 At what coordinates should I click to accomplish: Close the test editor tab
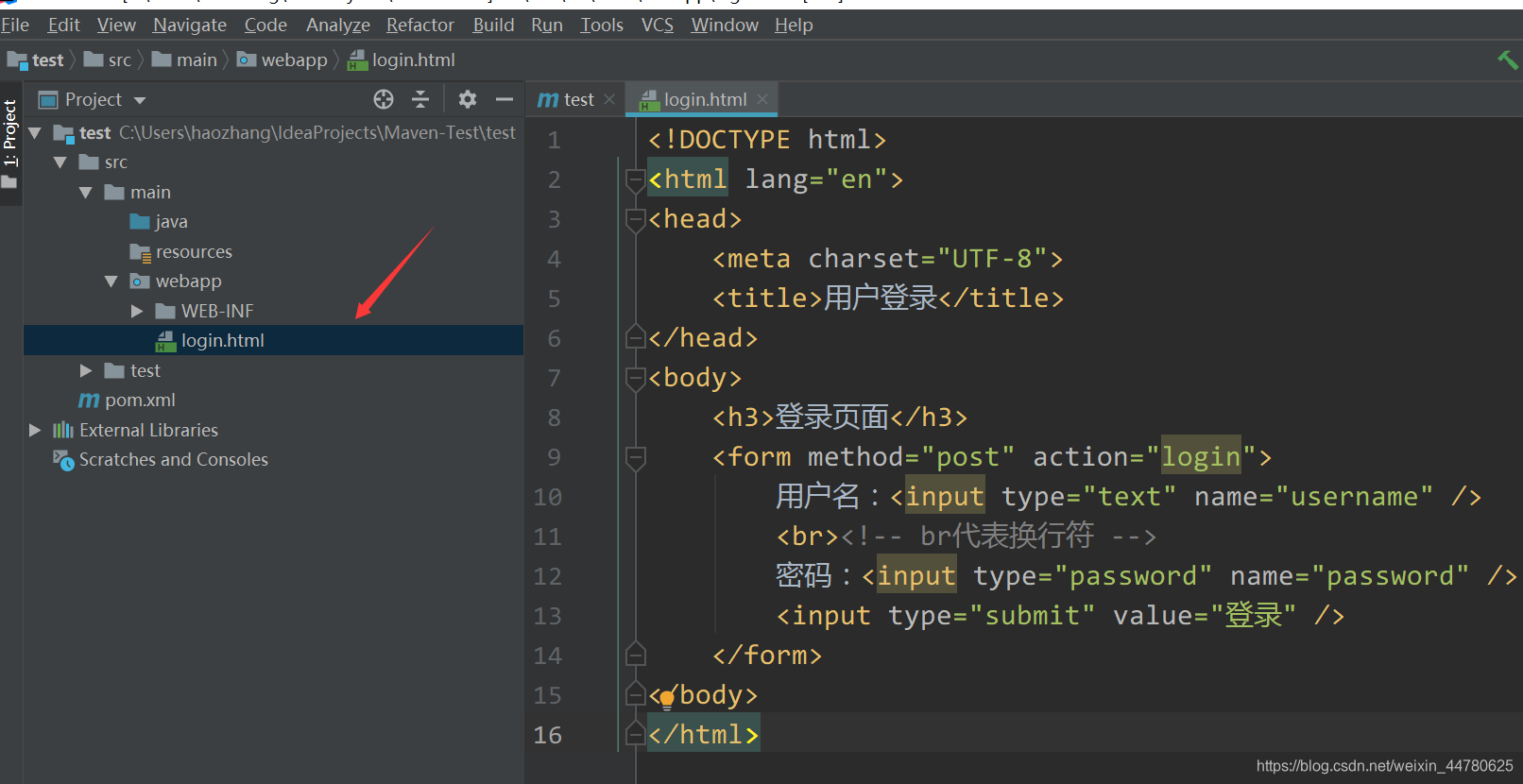click(x=609, y=99)
